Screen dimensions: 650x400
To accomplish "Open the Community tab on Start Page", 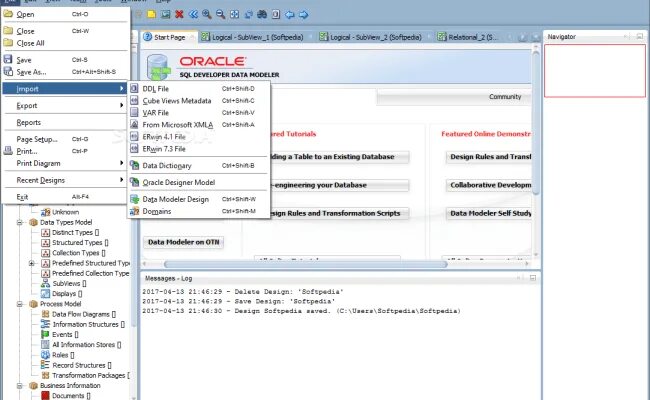I will pyautogui.click(x=504, y=97).
